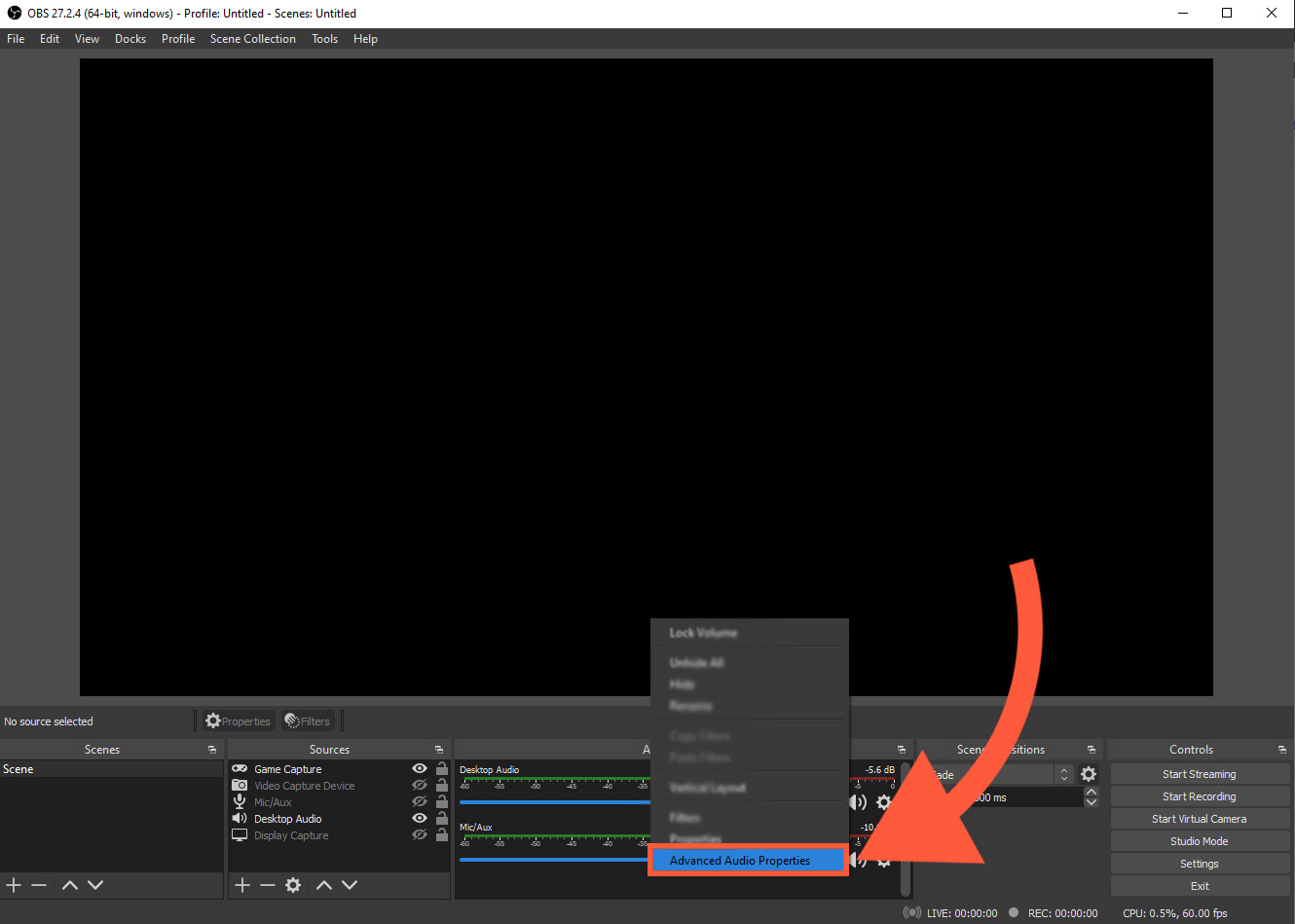
Task: Hide the Game Capture source
Action: pos(420,769)
